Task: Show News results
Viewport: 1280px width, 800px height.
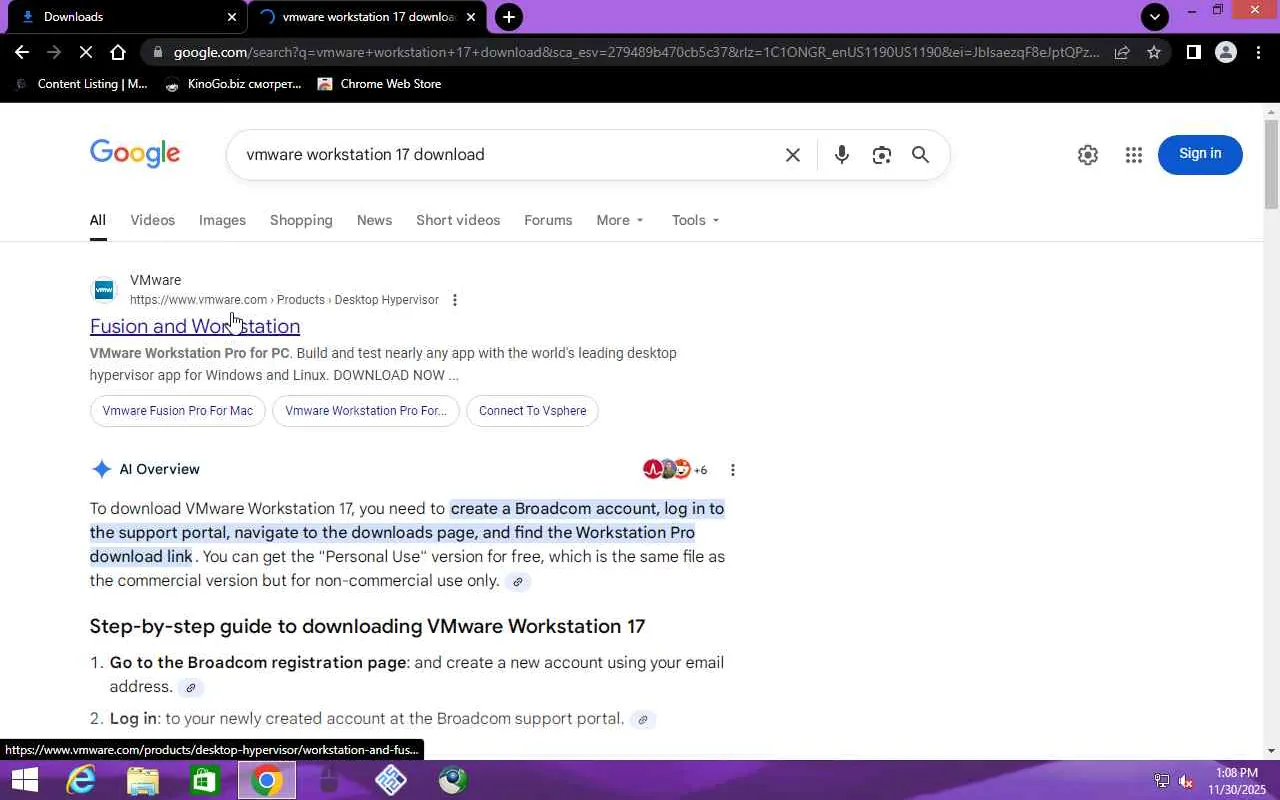Action: pyautogui.click(x=374, y=220)
